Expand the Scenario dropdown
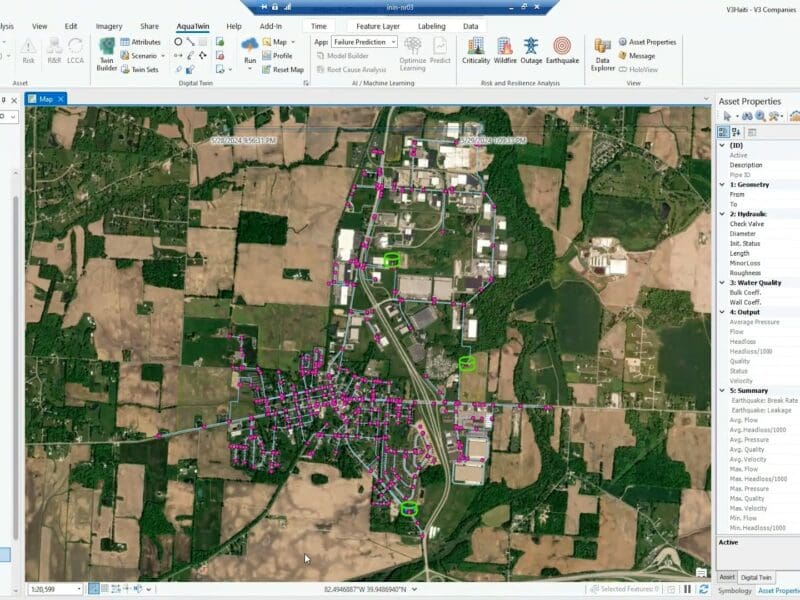 163,56
